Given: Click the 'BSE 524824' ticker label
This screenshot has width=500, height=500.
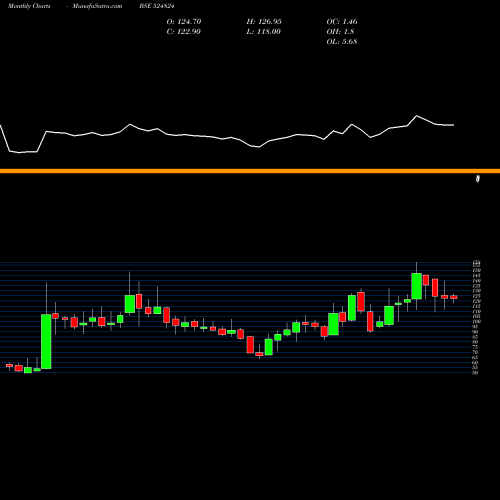Looking at the screenshot, I should click(157, 6).
